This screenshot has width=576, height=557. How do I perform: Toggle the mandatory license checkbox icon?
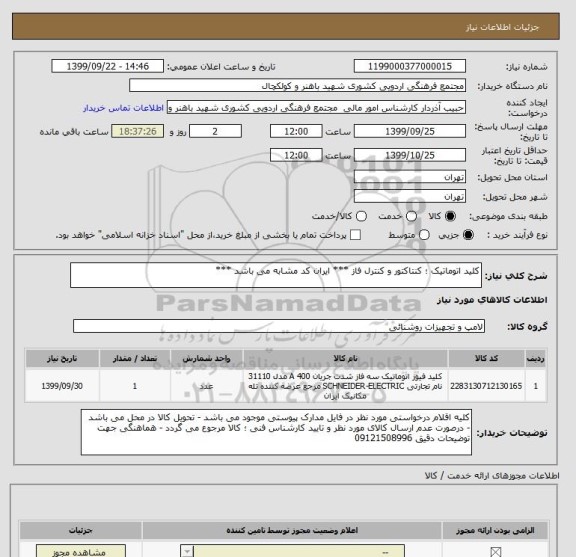click(496, 552)
